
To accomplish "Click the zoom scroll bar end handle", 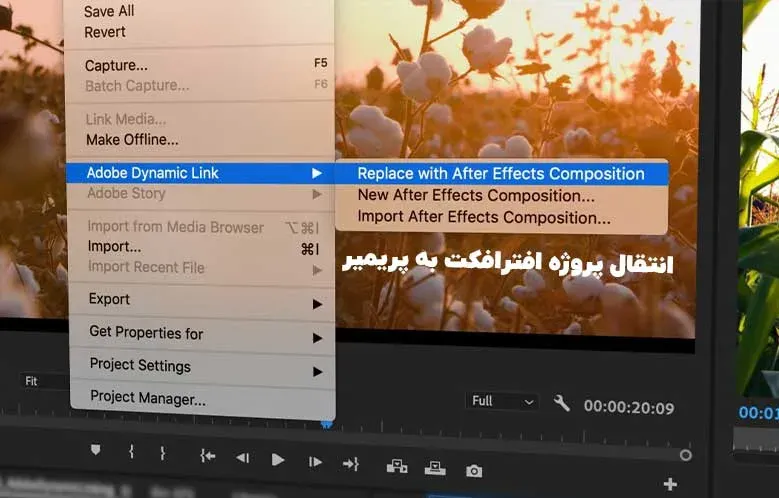I will [686, 455].
